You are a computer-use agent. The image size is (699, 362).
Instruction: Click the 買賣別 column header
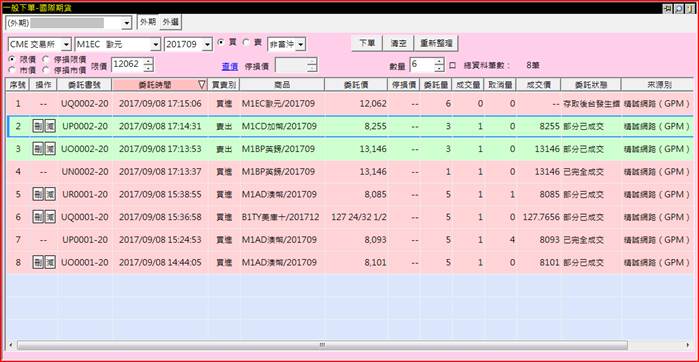click(x=223, y=85)
